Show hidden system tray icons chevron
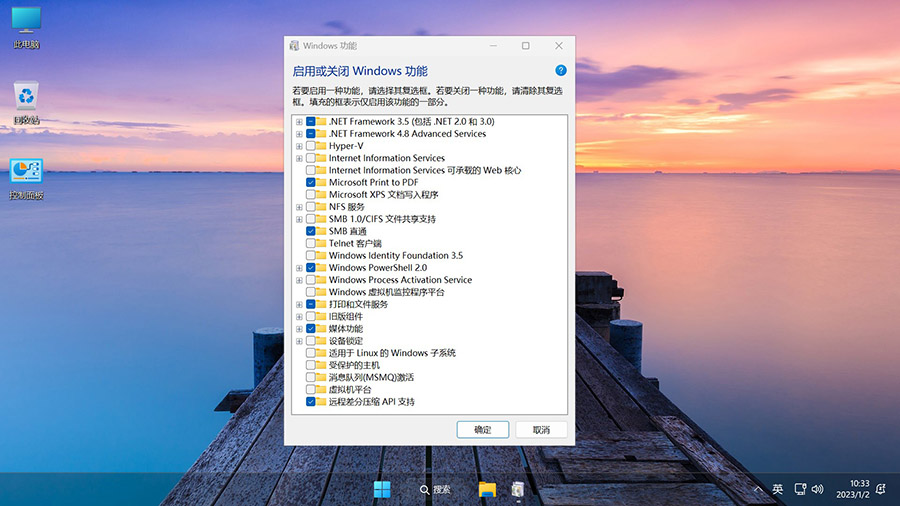900x506 pixels. coord(757,489)
